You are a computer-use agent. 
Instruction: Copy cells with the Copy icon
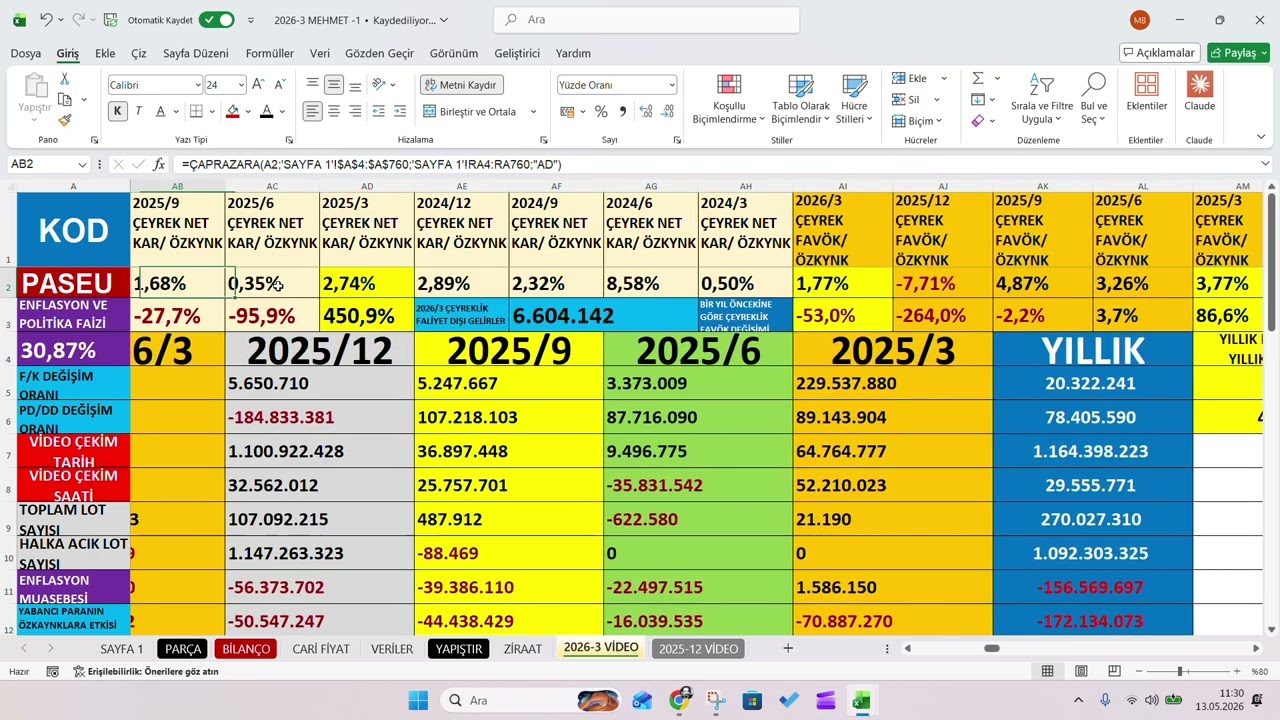tap(65, 99)
